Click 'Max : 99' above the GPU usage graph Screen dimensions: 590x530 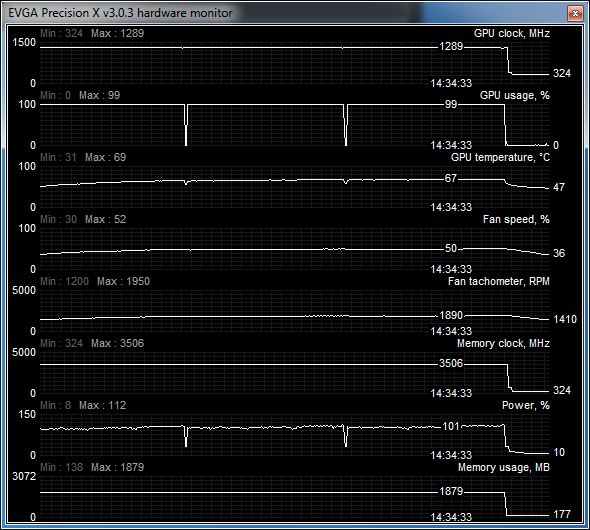pyautogui.click(x=99, y=96)
